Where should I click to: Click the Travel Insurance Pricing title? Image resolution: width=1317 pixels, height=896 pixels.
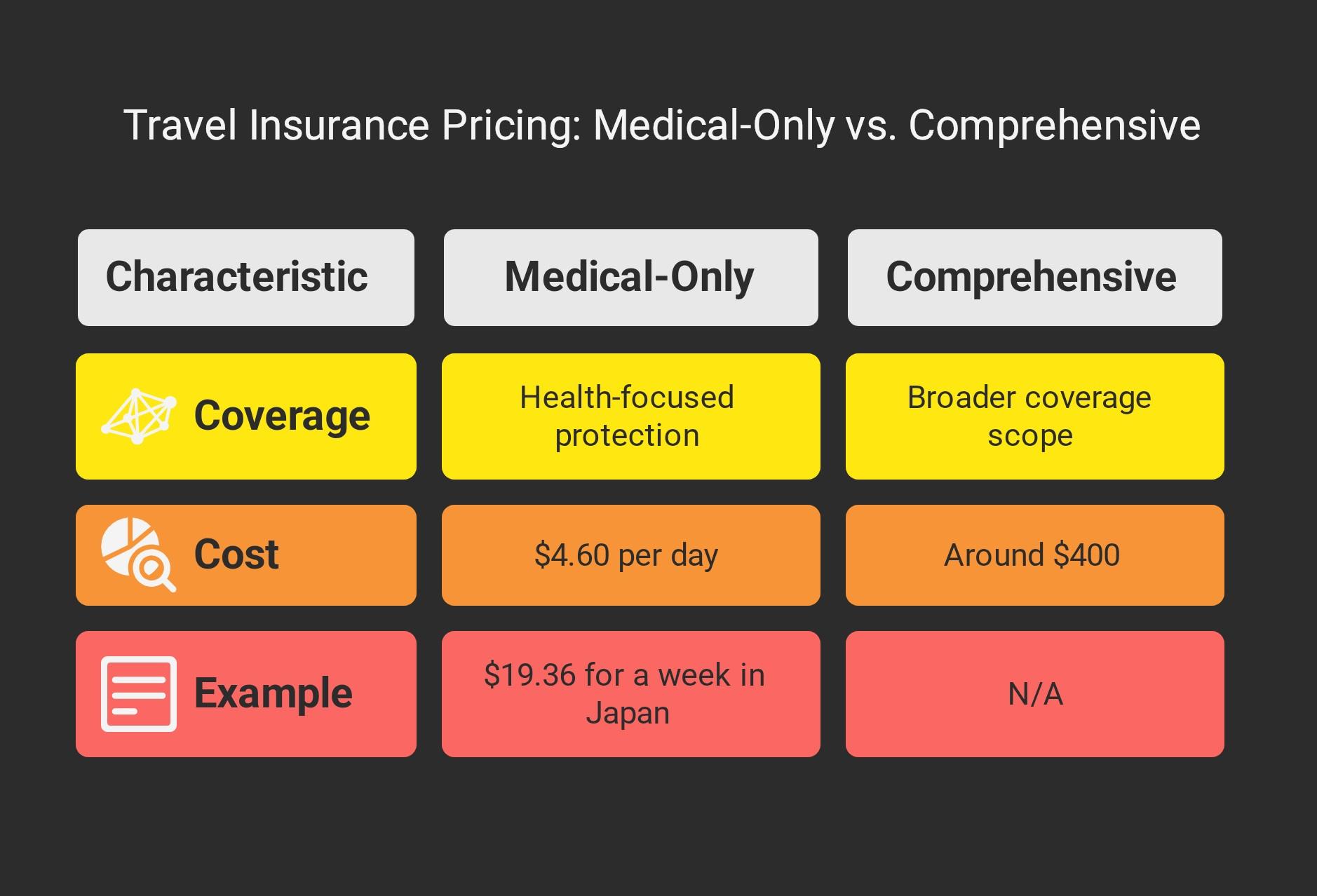point(661,126)
